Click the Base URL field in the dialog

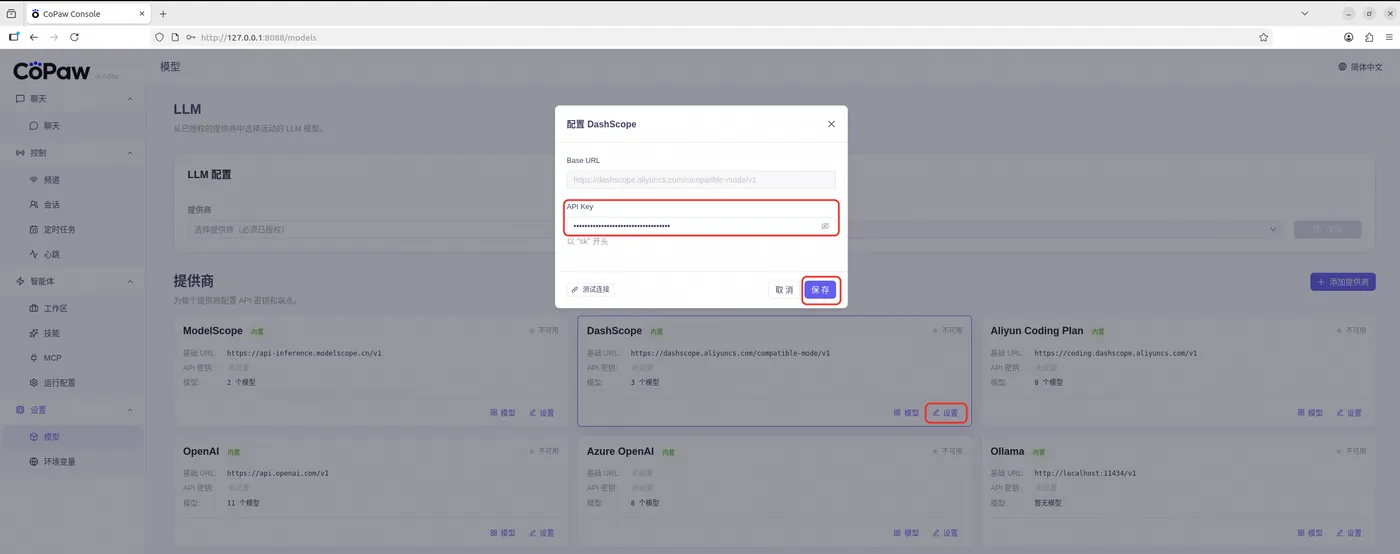(x=701, y=180)
